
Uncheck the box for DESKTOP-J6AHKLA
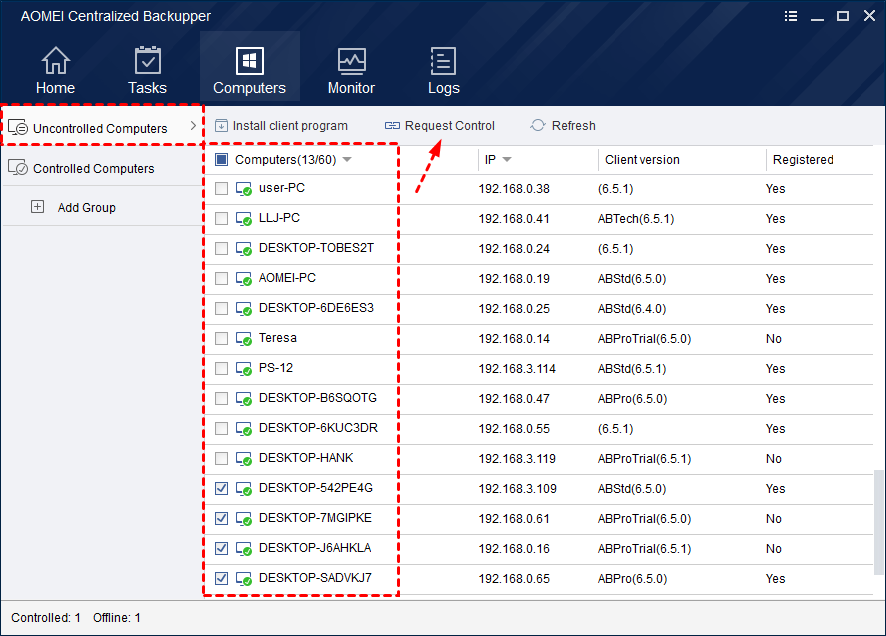[x=222, y=548]
